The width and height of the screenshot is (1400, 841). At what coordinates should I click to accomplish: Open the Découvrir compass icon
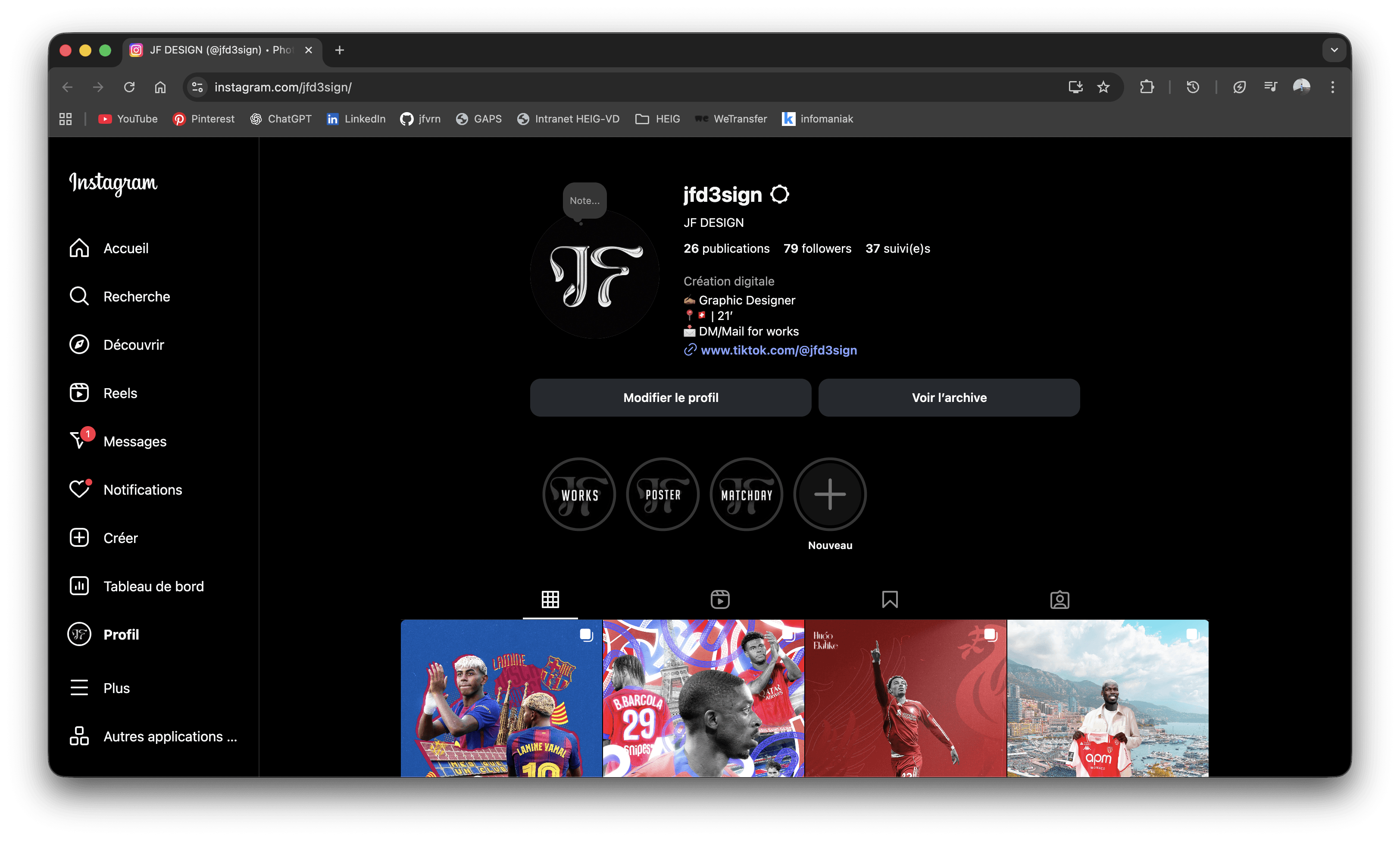[x=79, y=345]
